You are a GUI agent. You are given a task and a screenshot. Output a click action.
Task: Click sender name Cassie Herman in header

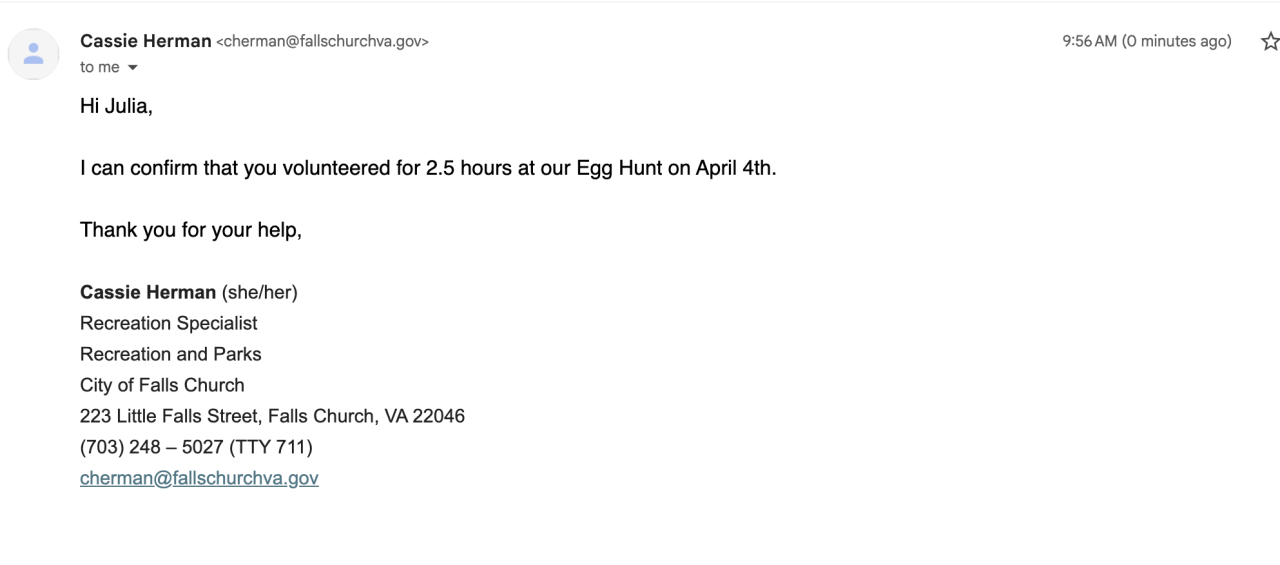pyautogui.click(x=146, y=41)
